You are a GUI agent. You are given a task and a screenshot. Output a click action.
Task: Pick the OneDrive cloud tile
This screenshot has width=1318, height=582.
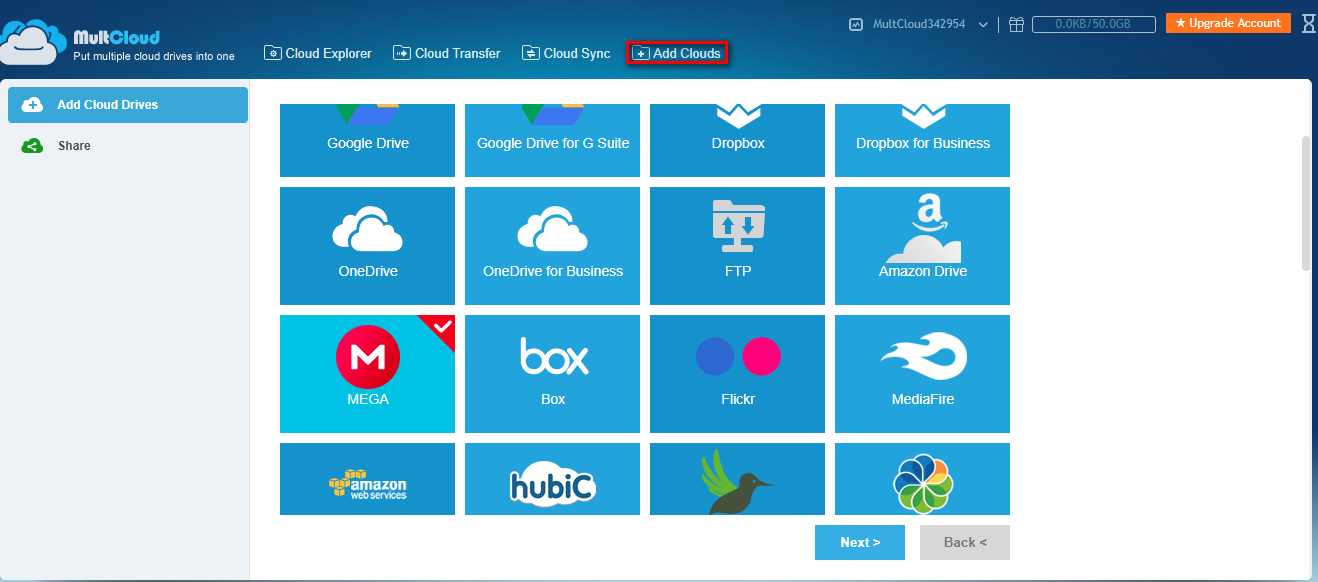pos(367,246)
